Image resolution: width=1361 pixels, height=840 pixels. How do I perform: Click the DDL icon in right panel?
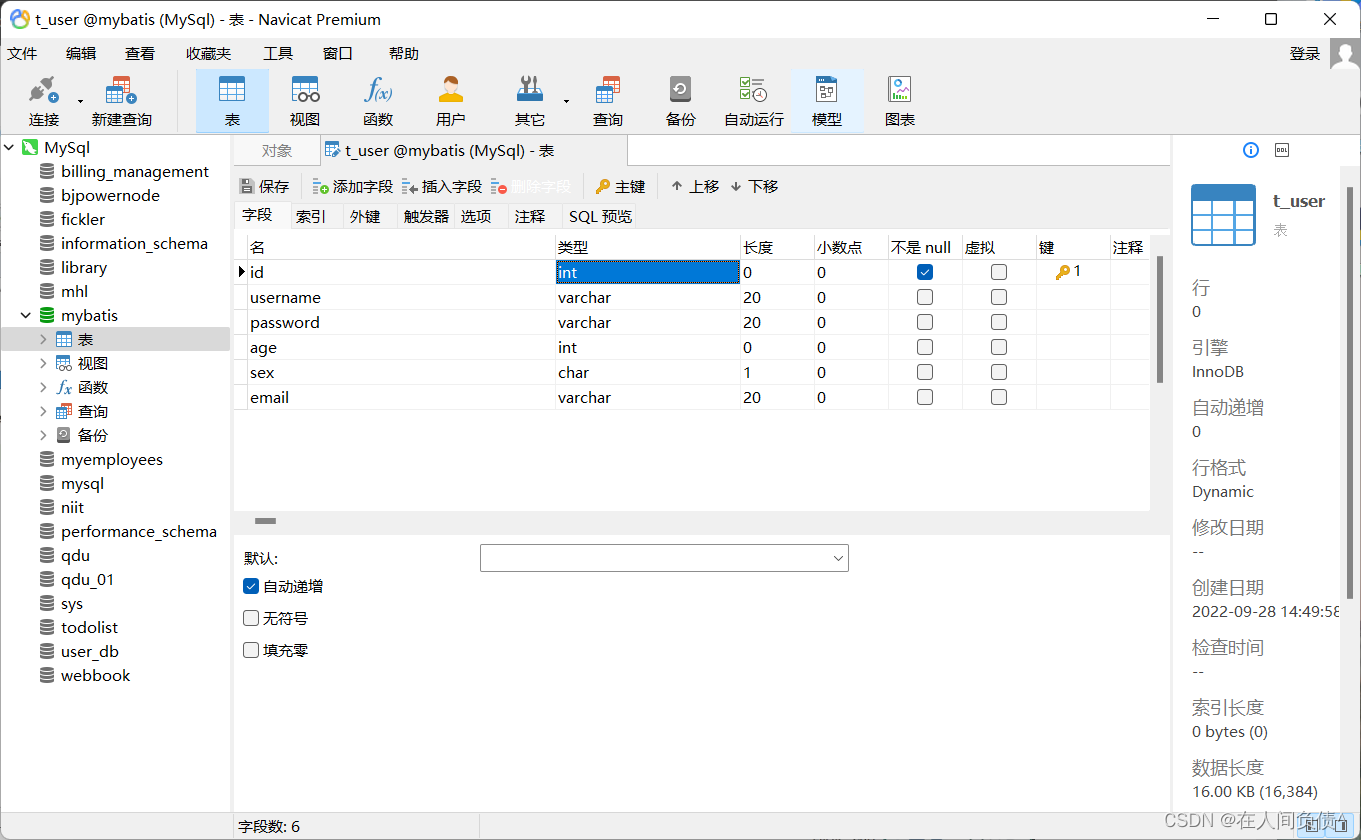coord(1282,150)
